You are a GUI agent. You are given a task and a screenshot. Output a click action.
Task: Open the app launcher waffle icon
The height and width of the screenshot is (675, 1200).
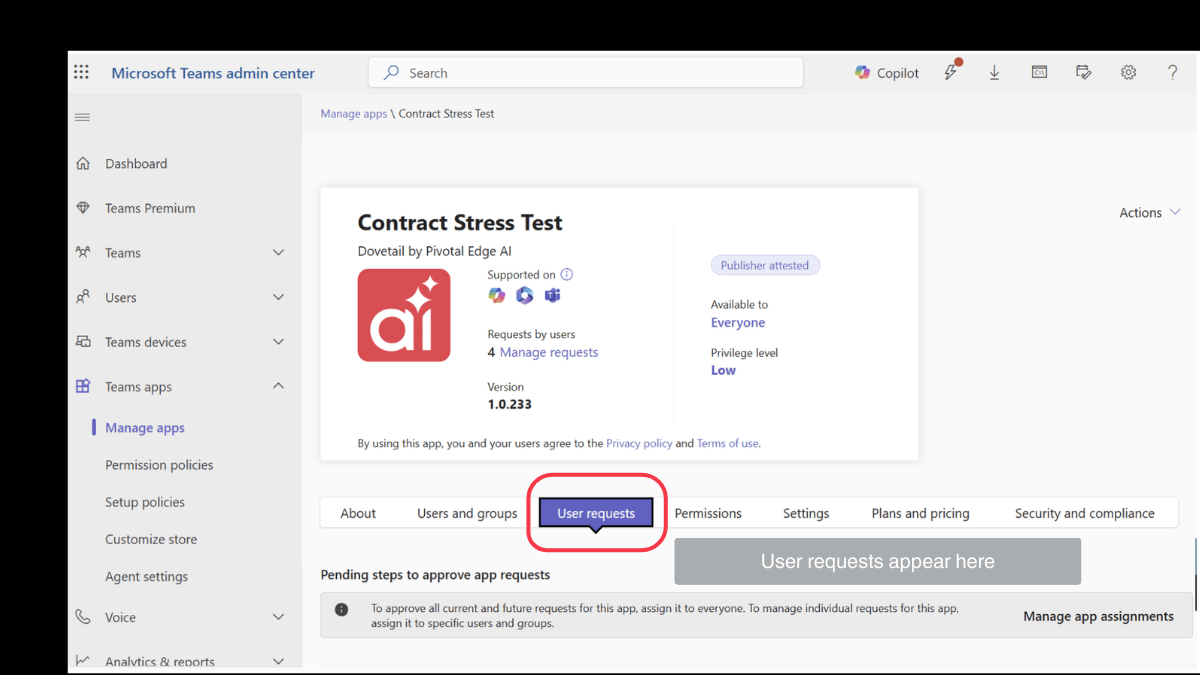pyautogui.click(x=81, y=71)
